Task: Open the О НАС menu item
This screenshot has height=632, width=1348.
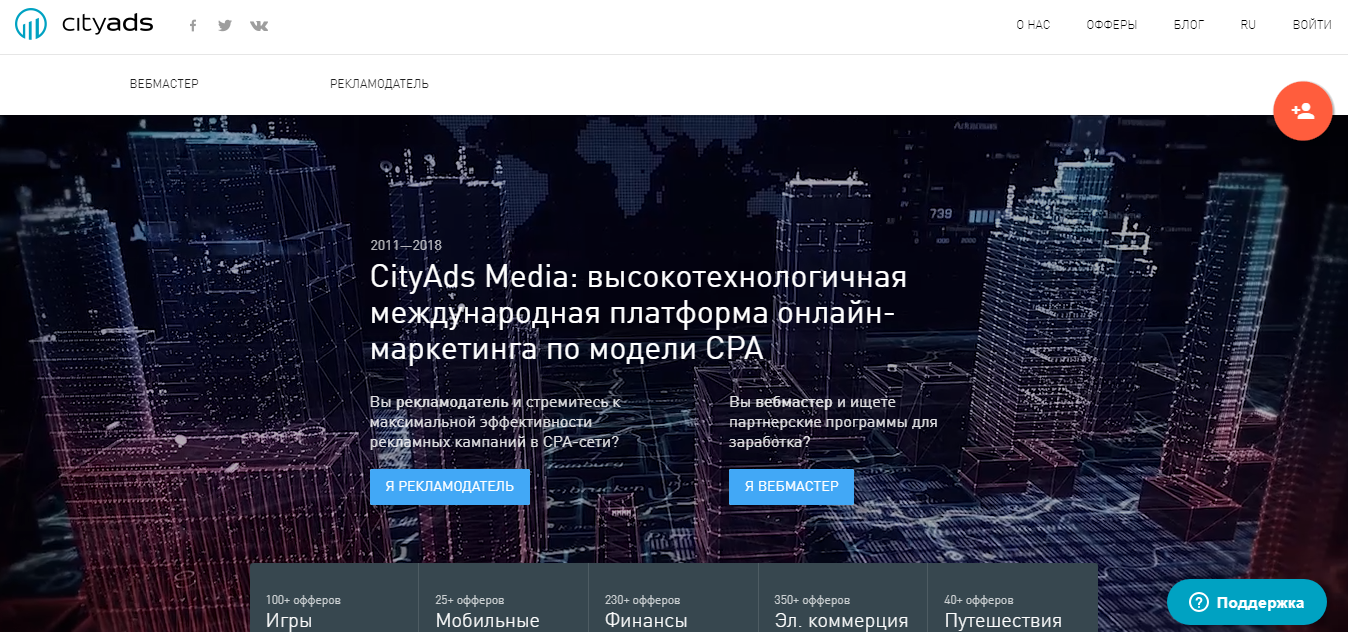Action: pyautogui.click(x=1031, y=24)
